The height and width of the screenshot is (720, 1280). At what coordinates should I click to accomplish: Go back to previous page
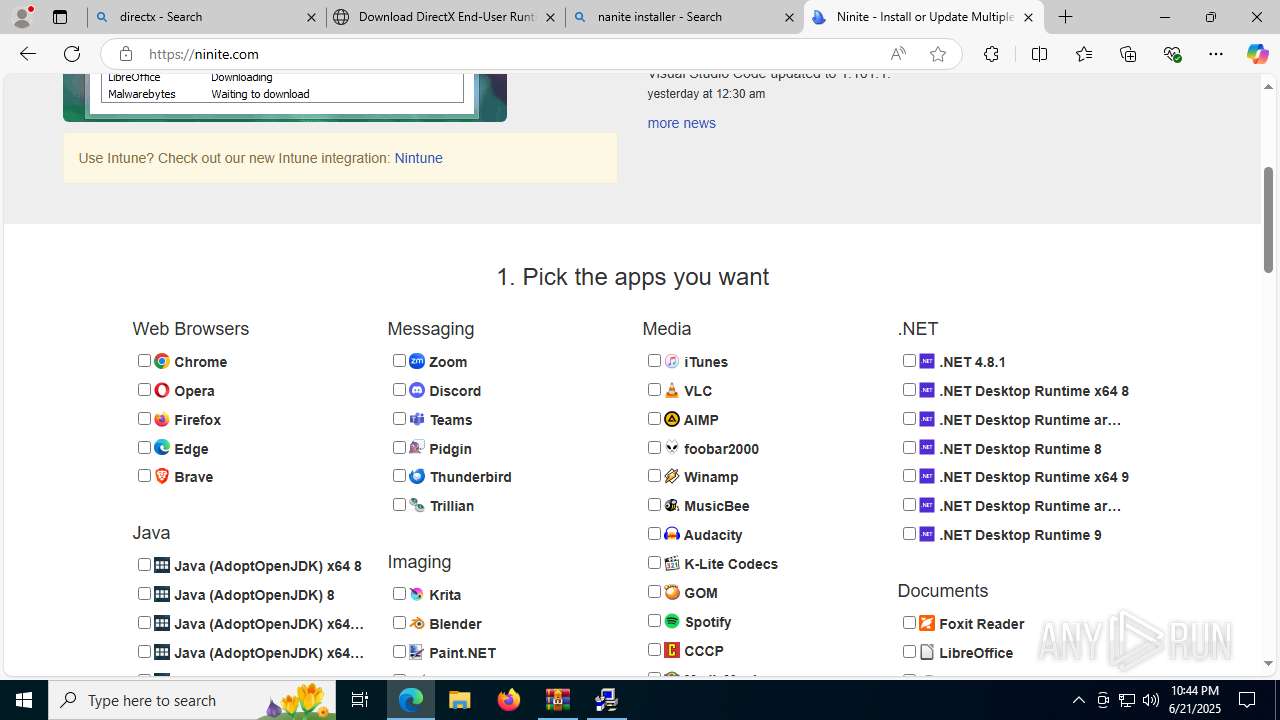pyautogui.click(x=27, y=54)
